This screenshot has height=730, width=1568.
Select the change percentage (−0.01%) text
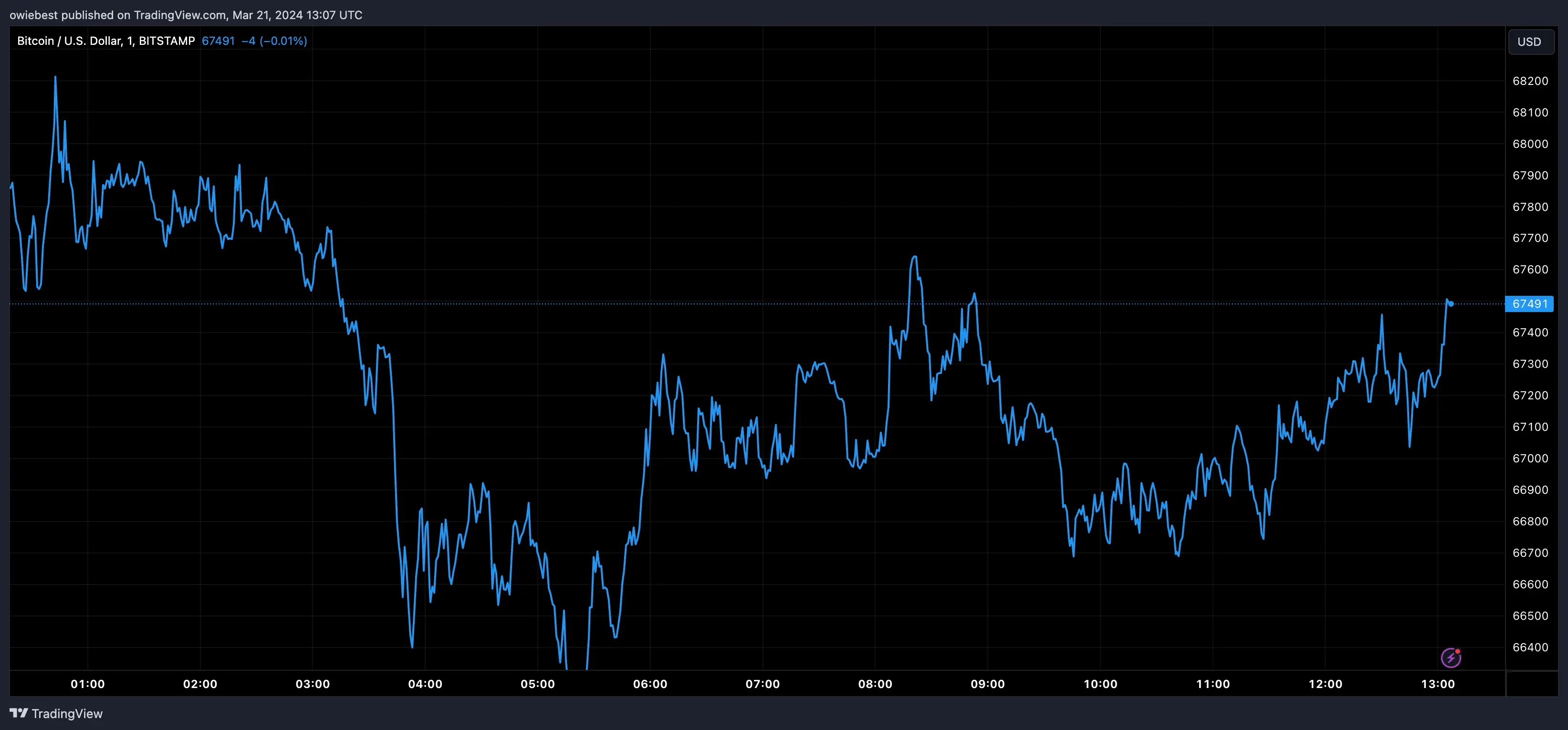tap(284, 41)
